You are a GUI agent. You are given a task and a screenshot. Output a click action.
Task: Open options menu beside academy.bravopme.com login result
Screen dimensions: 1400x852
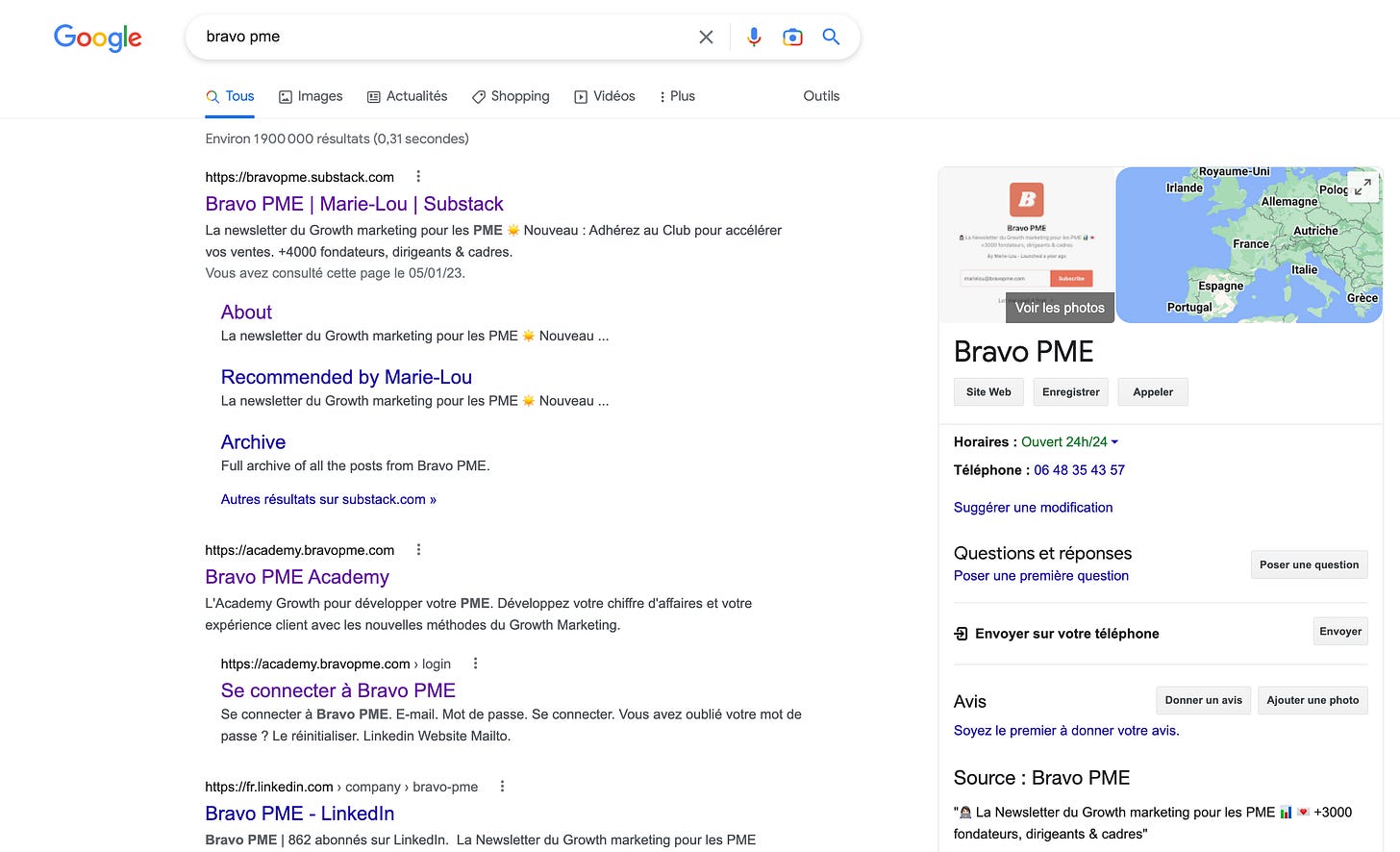point(475,663)
